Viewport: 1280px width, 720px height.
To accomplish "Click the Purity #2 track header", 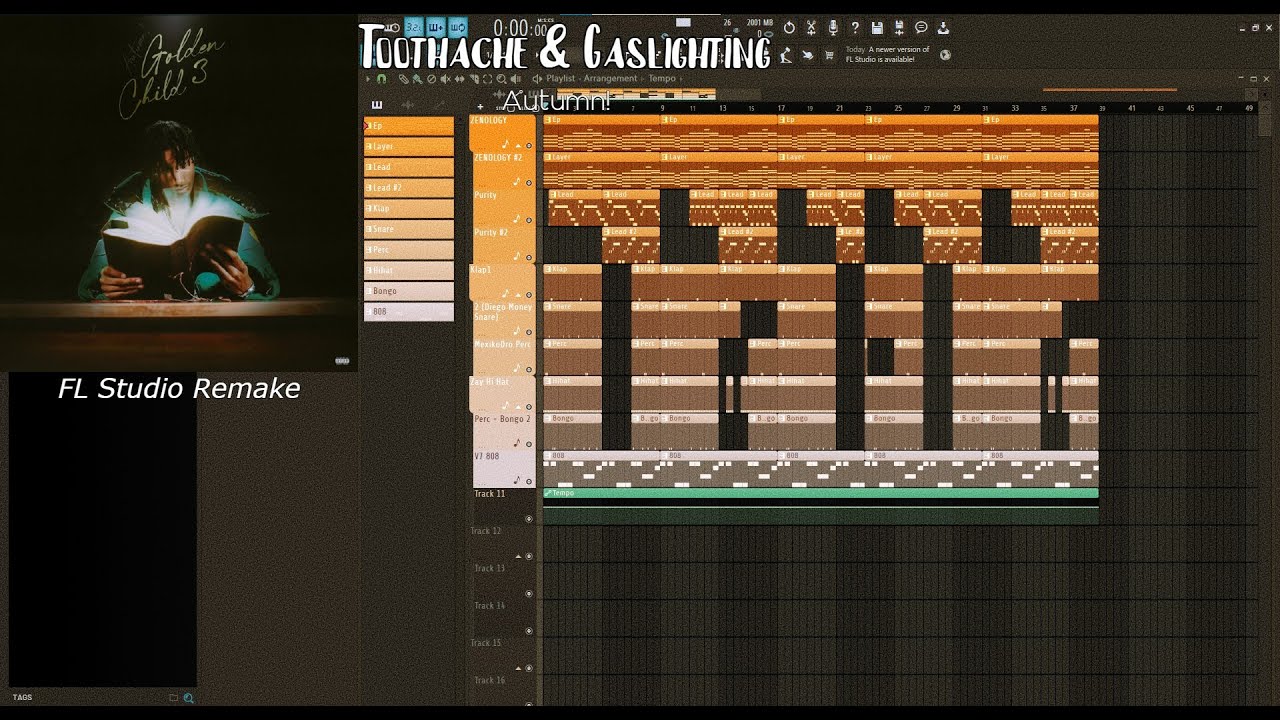I will click(503, 245).
